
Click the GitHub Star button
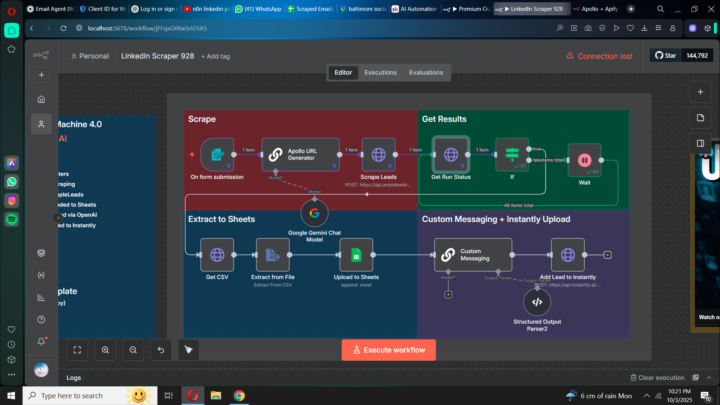point(665,56)
